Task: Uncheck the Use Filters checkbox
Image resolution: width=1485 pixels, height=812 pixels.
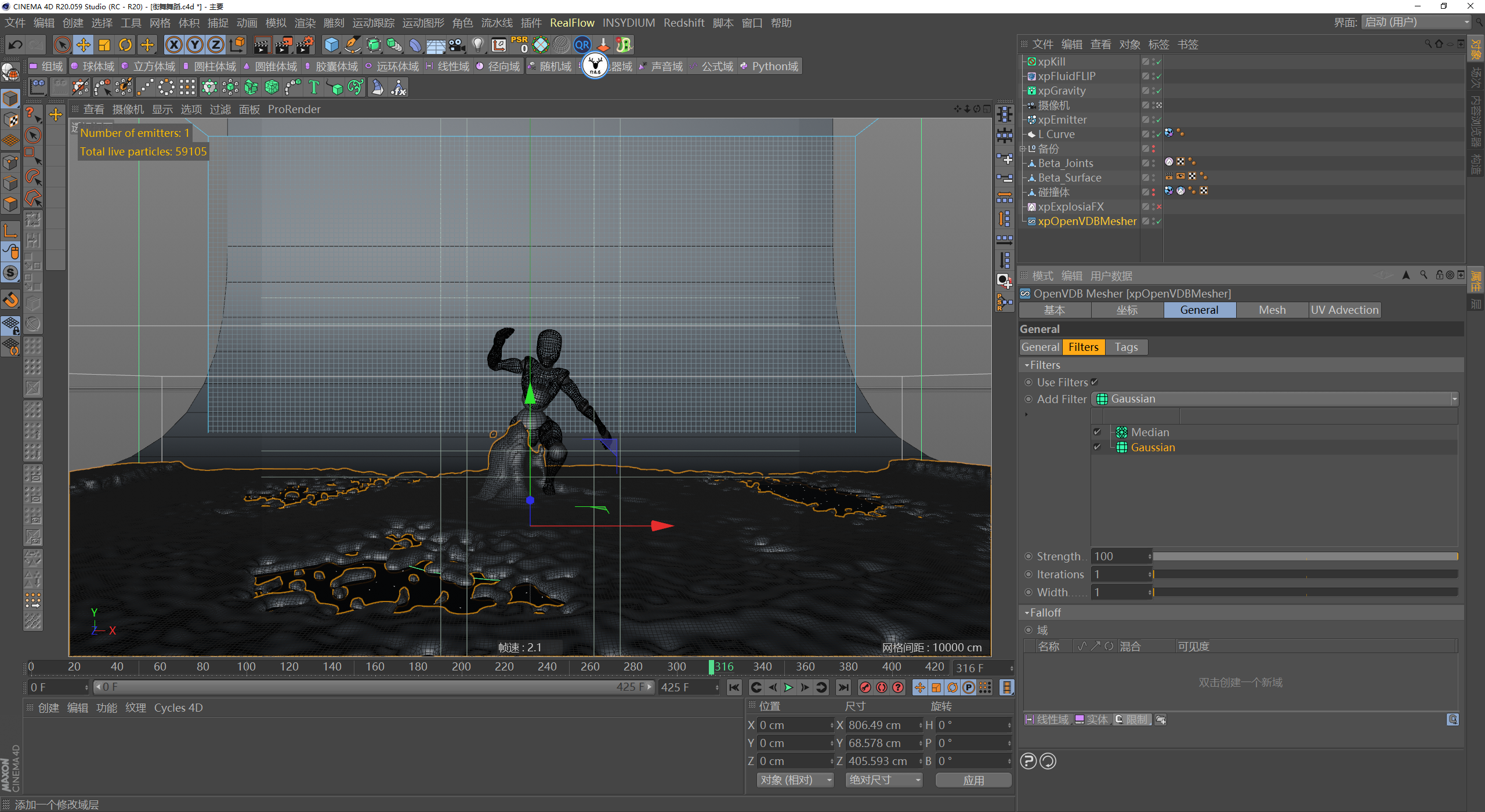Action: click(x=1095, y=382)
